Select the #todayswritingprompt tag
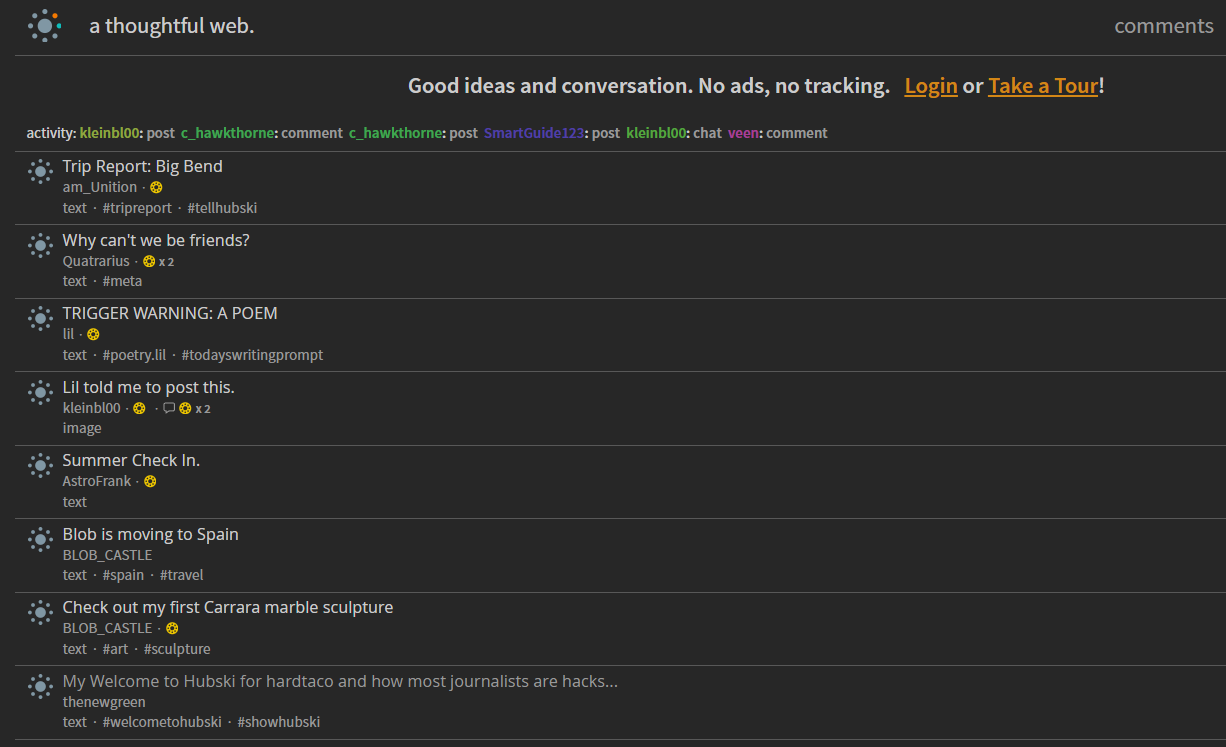 252,355
